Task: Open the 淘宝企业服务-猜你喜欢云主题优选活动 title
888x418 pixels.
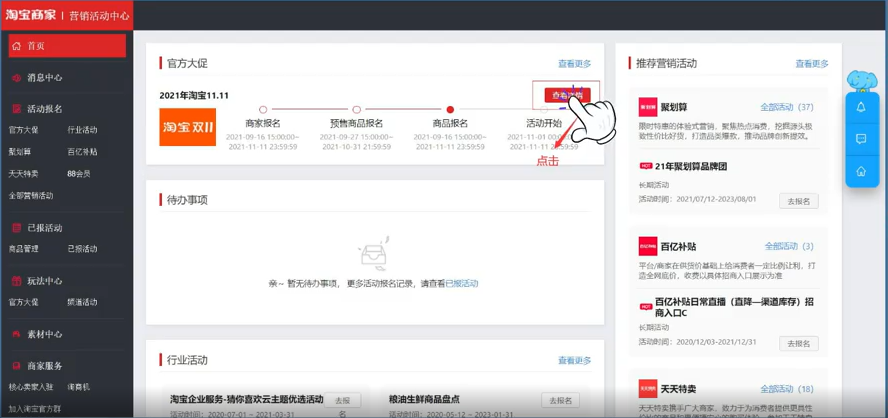Action: coord(246,399)
